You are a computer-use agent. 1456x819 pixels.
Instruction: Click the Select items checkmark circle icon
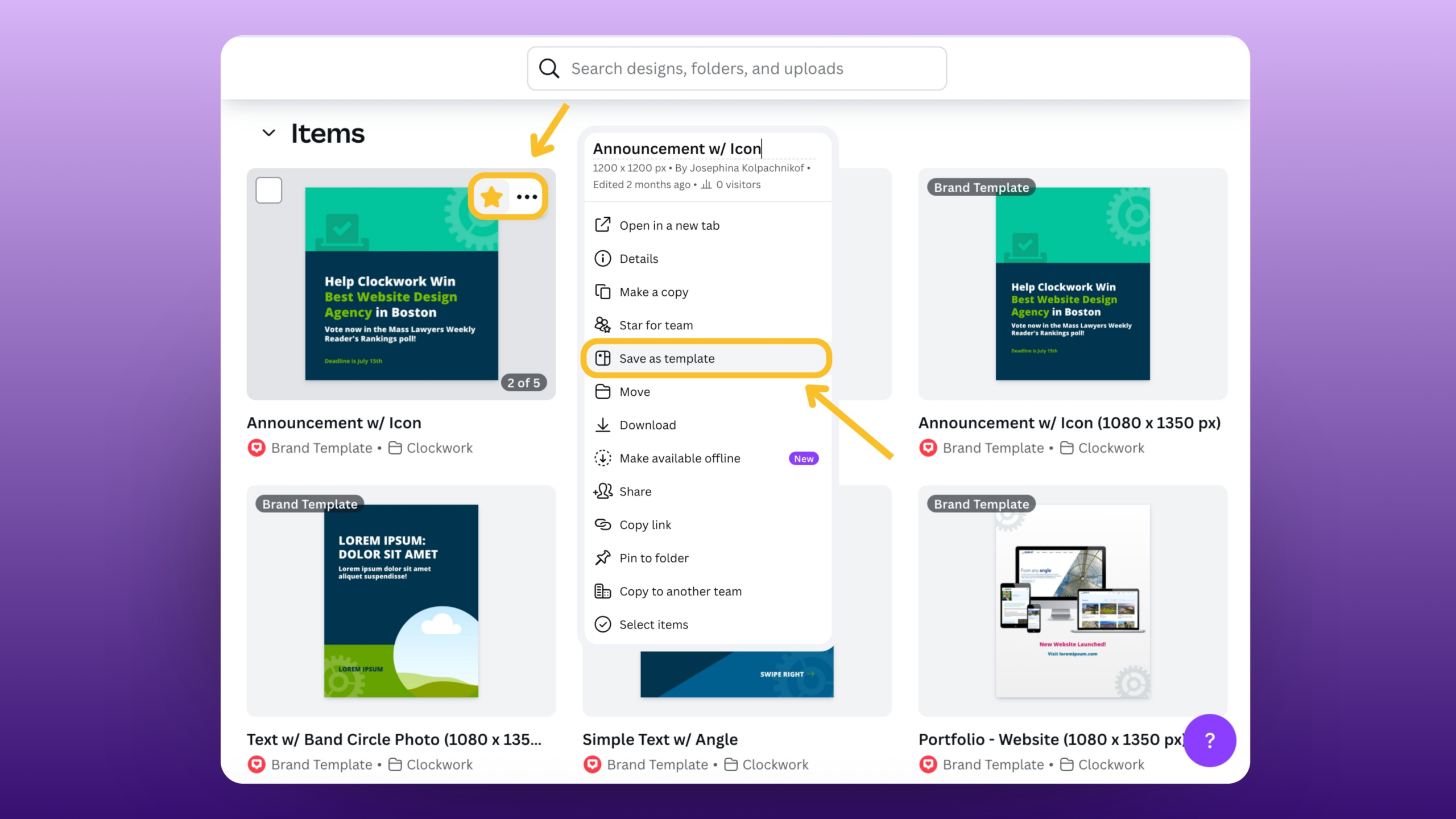(602, 624)
